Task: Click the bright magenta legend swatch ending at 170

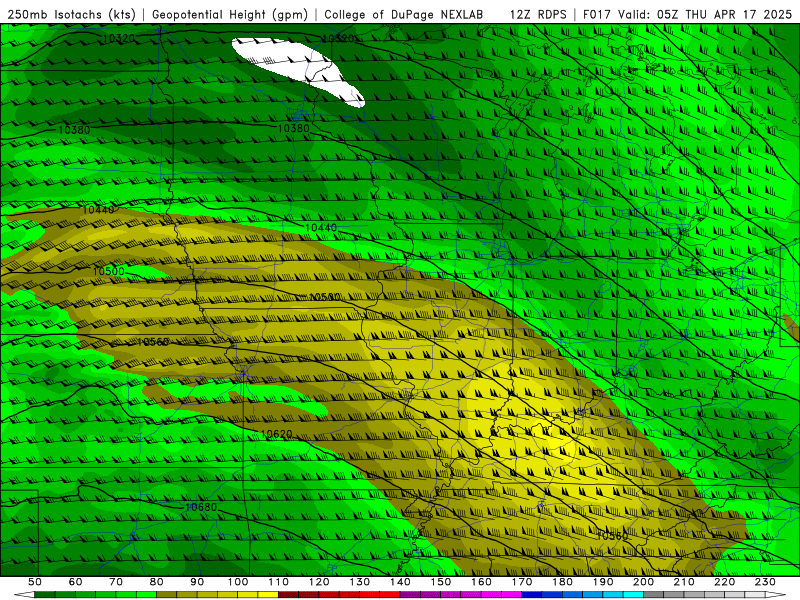Action: (x=512, y=594)
